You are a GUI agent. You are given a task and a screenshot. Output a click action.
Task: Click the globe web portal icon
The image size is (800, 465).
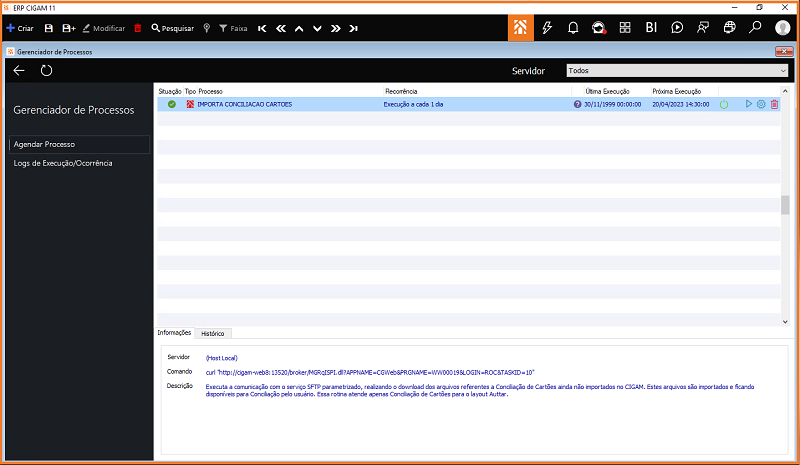tap(730, 28)
